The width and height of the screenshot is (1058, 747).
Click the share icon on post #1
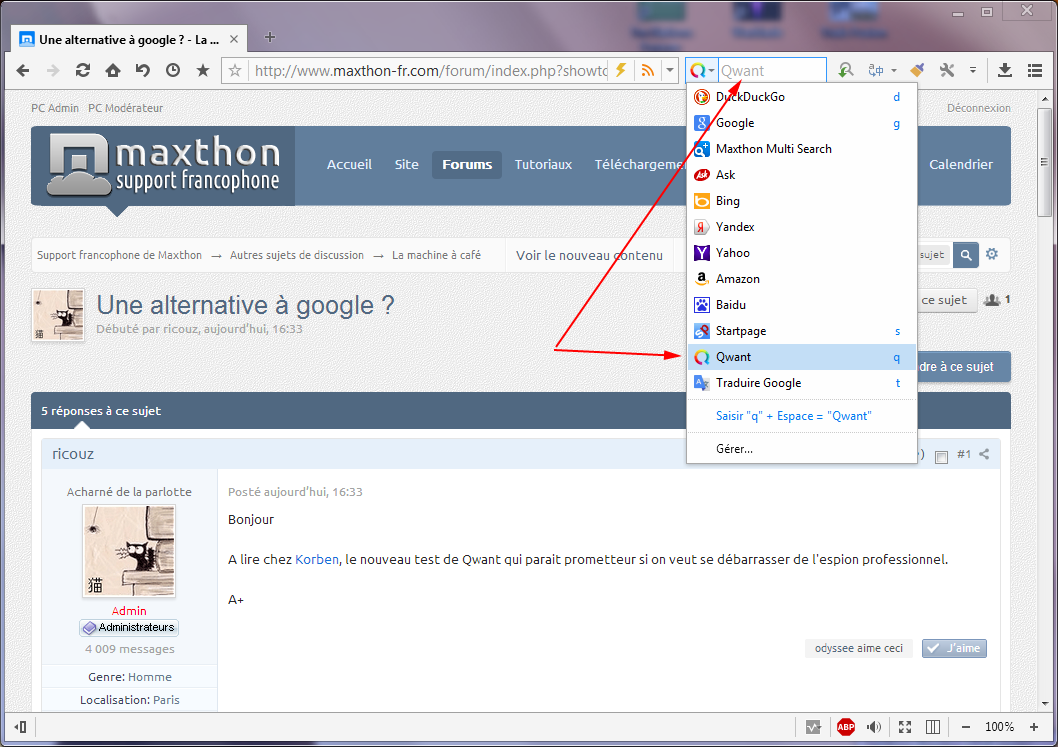pyautogui.click(x=984, y=454)
